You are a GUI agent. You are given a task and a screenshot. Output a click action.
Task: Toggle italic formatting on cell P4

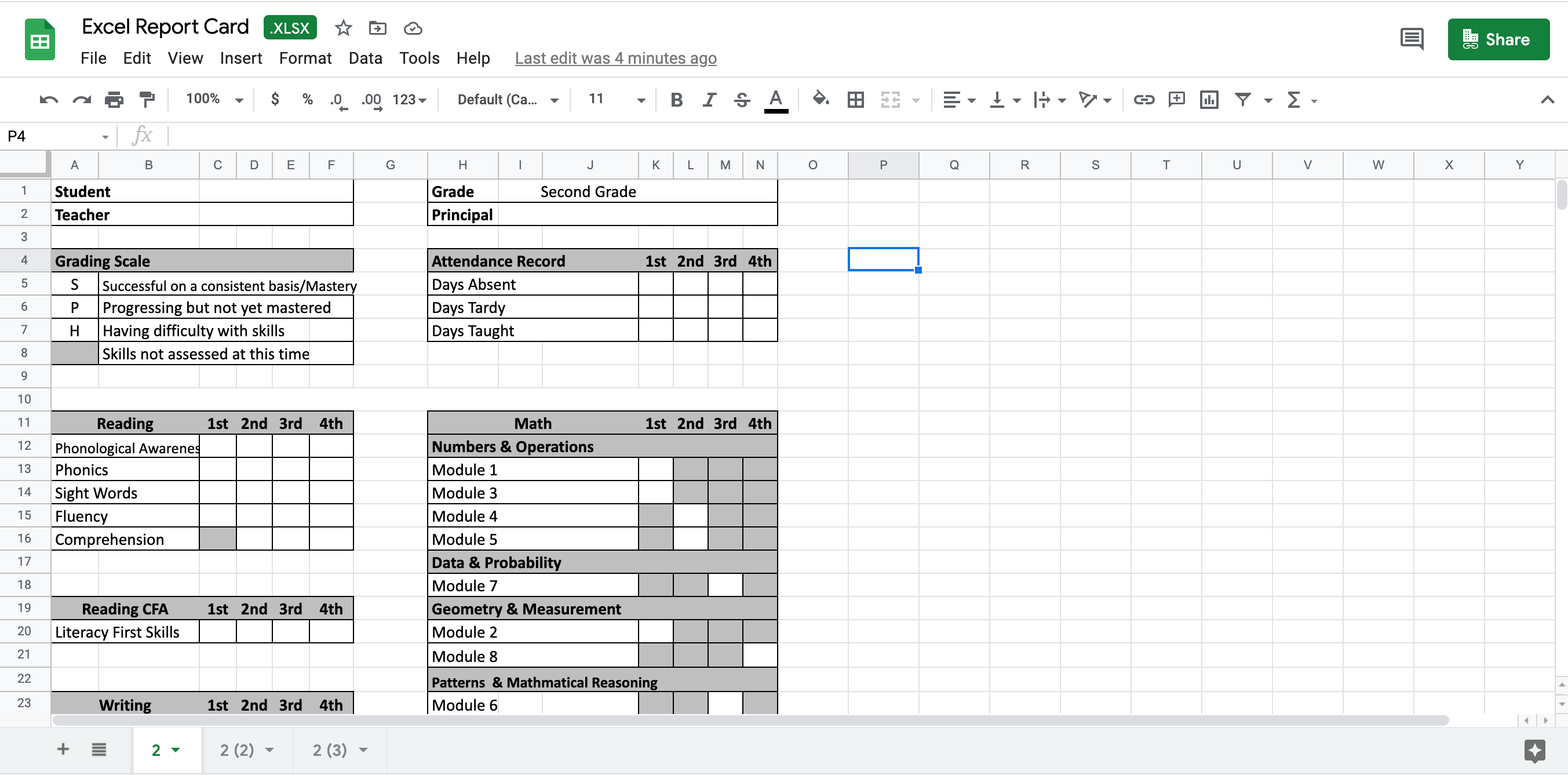pyautogui.click(x=709, y=99)
